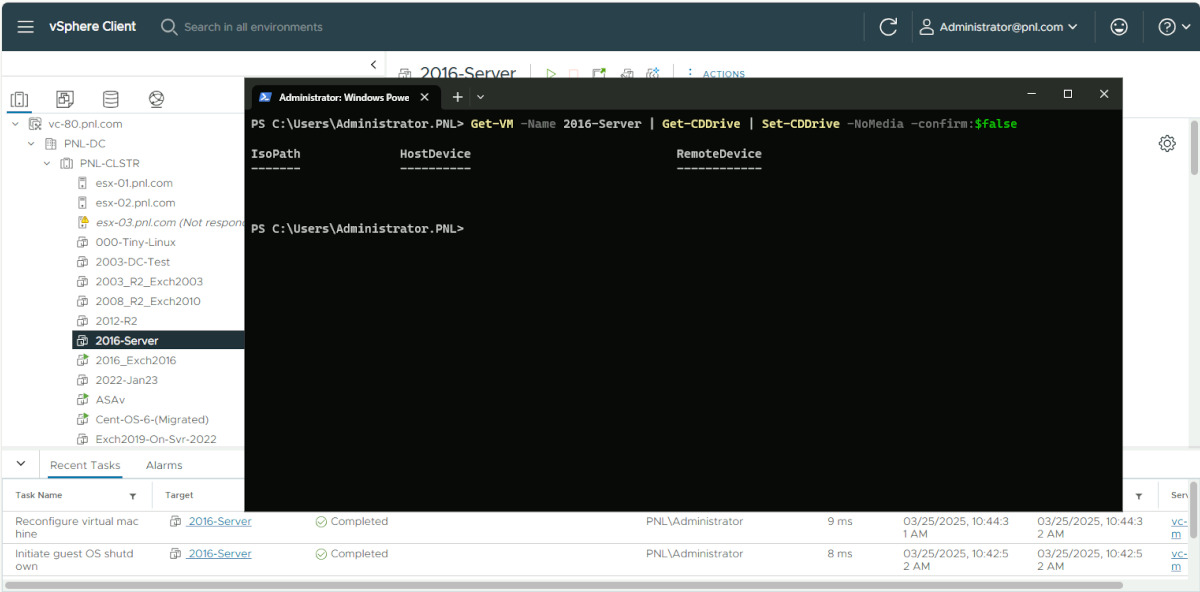This screenshot has width=1200, height=592.
Task: Click the Power On play icon
Action: [551, 73]
